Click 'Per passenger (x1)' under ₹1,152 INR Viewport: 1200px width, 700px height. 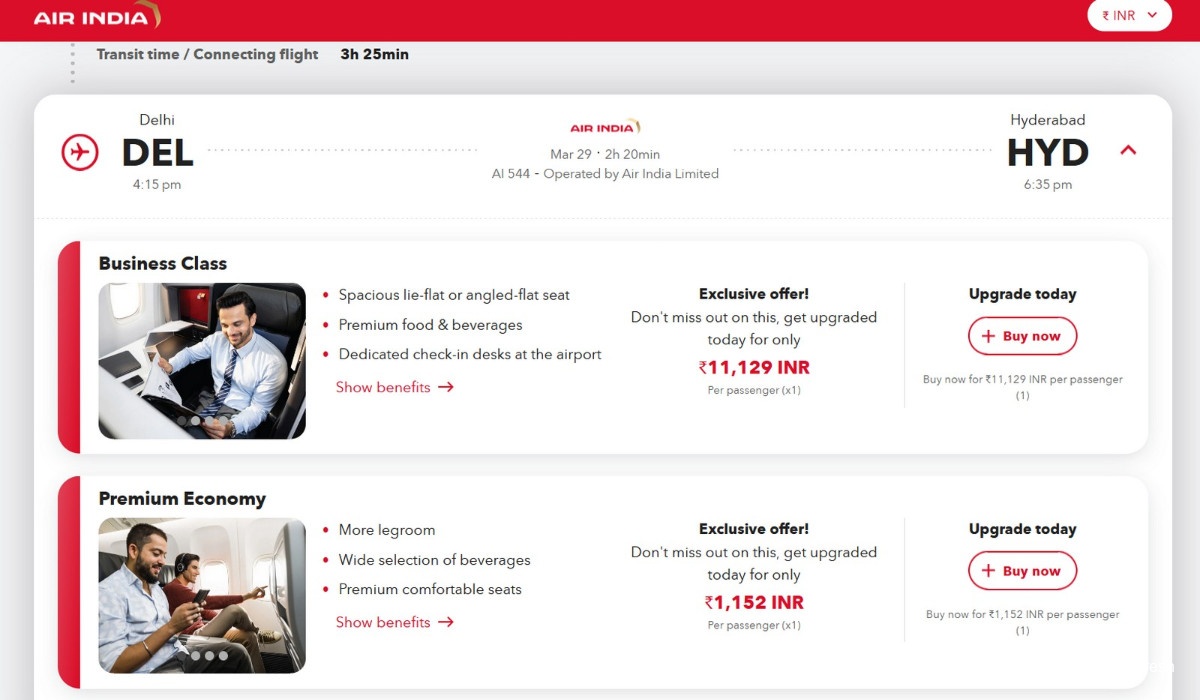[754, 625]
